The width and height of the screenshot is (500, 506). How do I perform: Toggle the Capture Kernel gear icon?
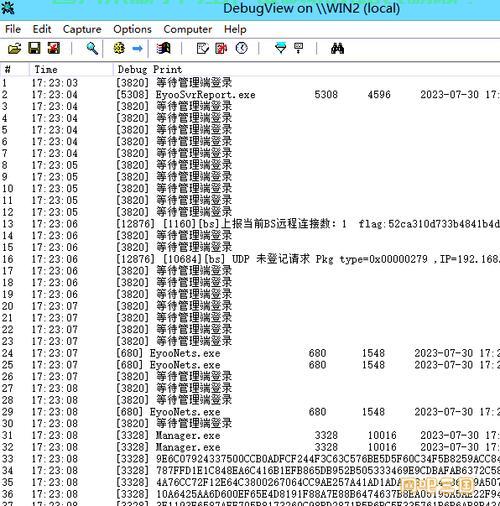coord(119,48)
